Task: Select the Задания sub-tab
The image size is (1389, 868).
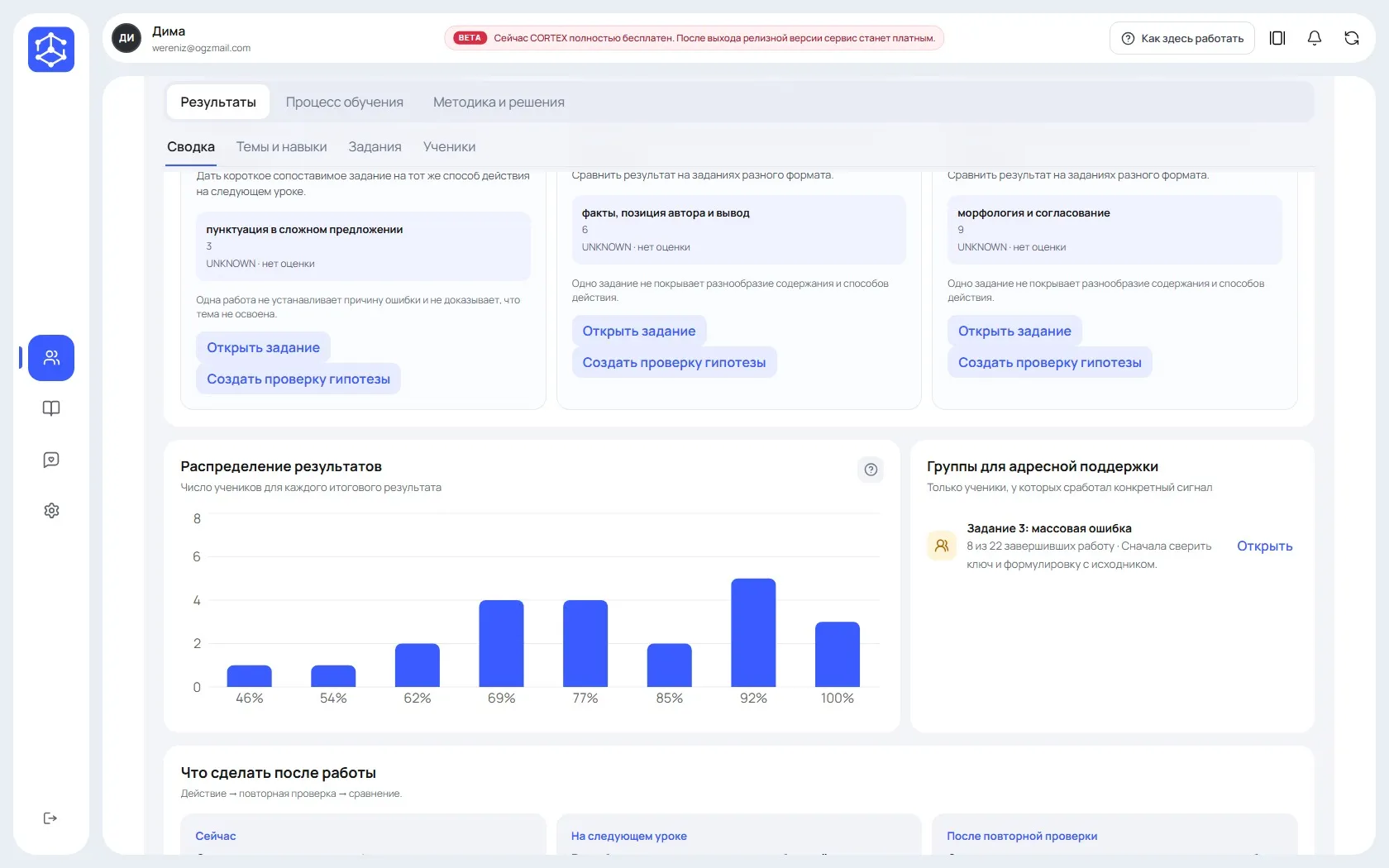Action: pyautogui.click(x=375, y=146)
